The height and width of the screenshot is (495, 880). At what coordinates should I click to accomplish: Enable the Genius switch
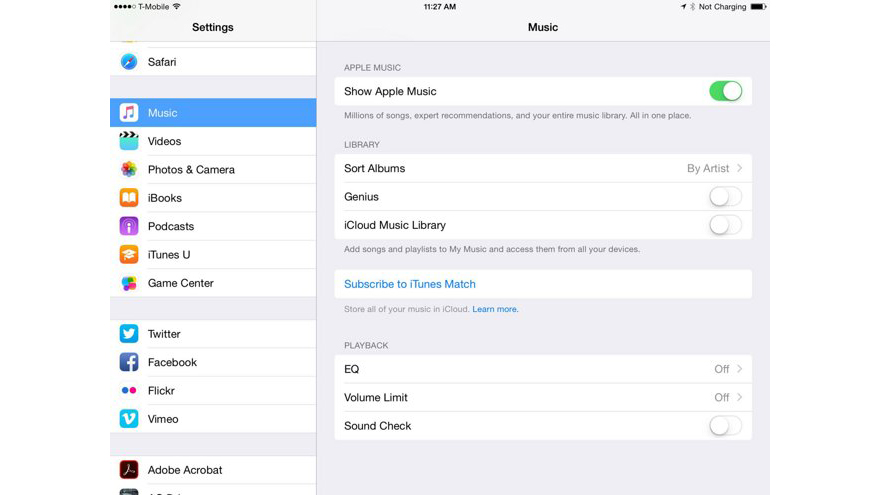coord(726,197)
